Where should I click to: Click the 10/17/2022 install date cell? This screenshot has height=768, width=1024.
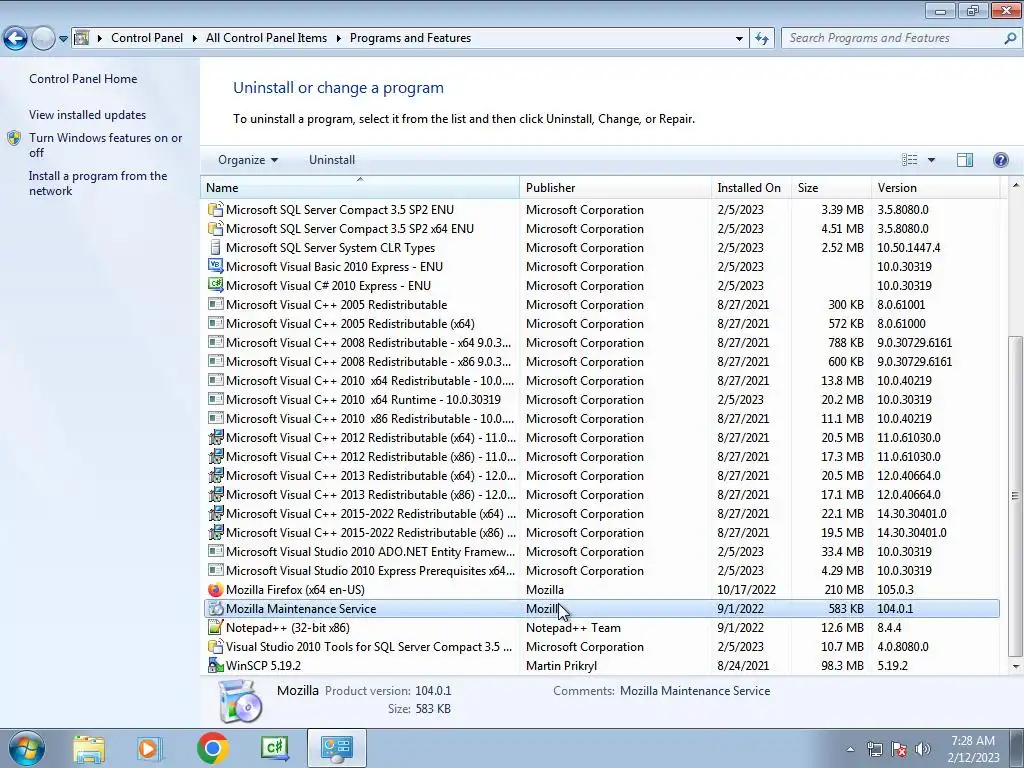point(746,590)
